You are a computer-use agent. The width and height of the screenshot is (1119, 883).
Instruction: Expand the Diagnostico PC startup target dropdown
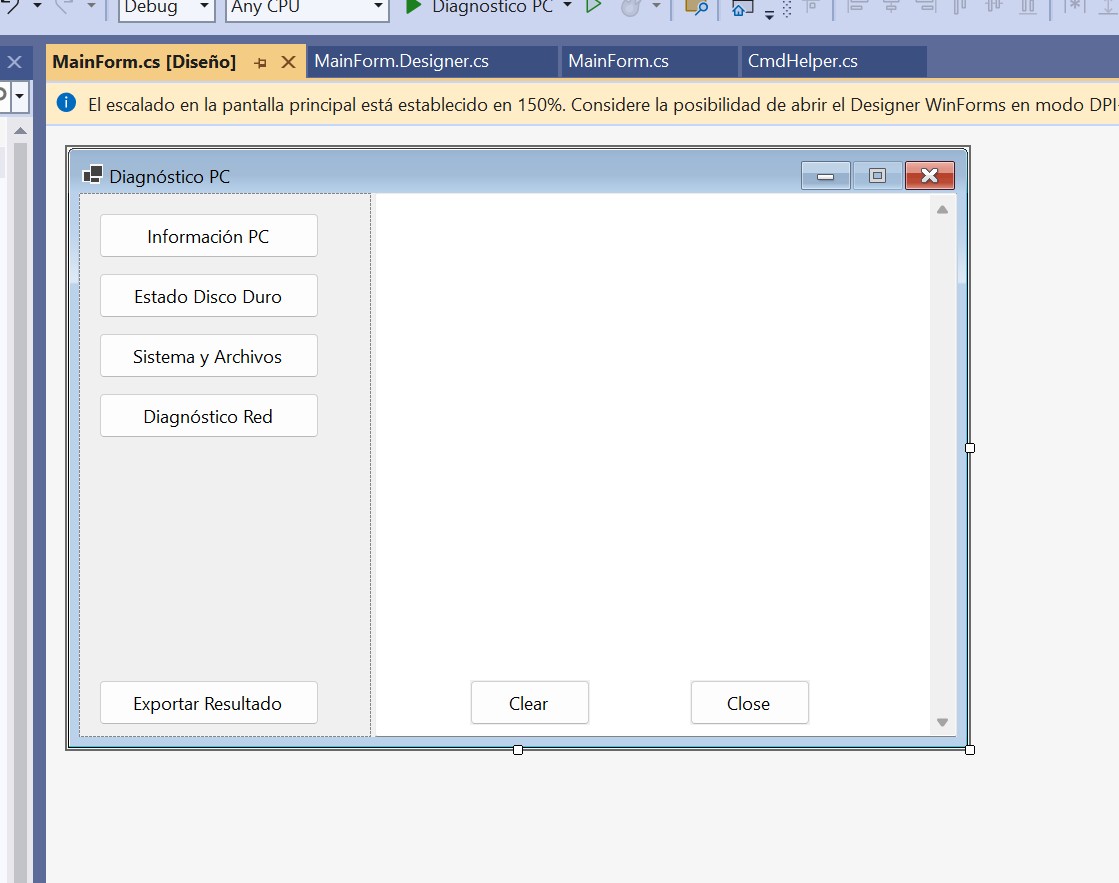coord(568,7)
